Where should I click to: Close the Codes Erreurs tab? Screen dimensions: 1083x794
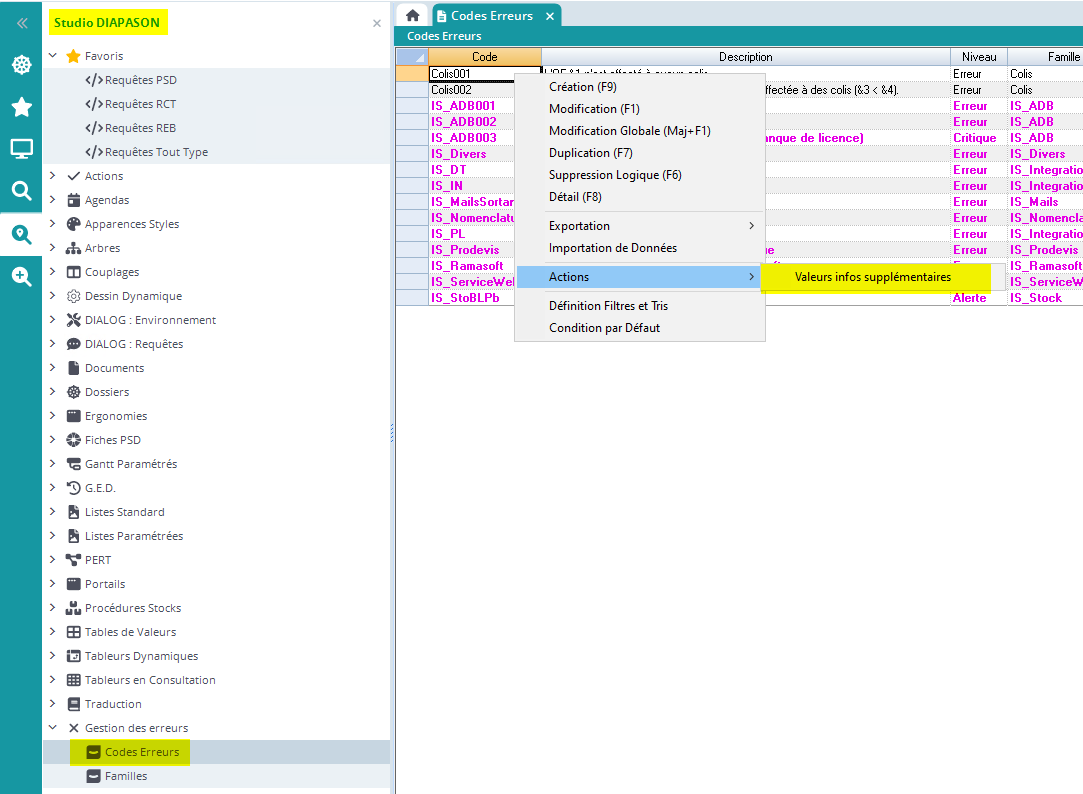(x=550, y=16)
